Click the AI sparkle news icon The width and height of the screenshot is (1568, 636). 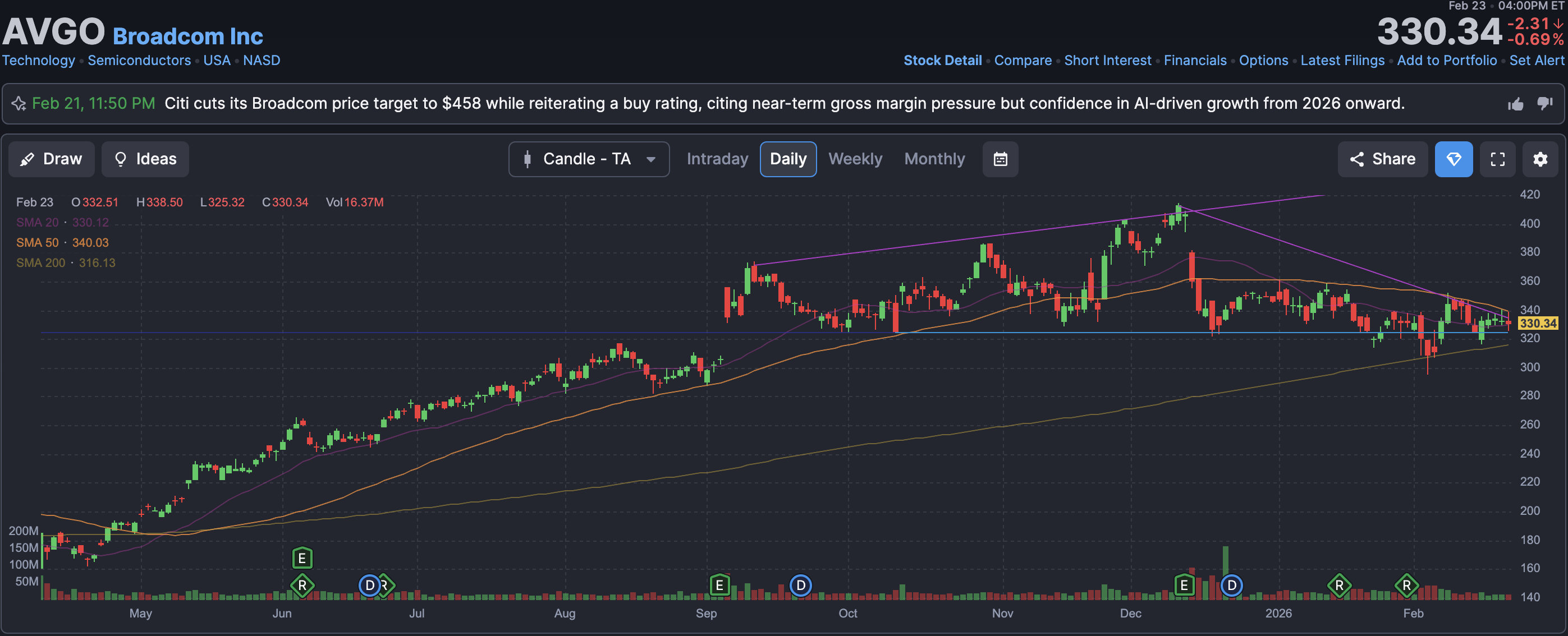pyautogui.click(x=19, y=104)
